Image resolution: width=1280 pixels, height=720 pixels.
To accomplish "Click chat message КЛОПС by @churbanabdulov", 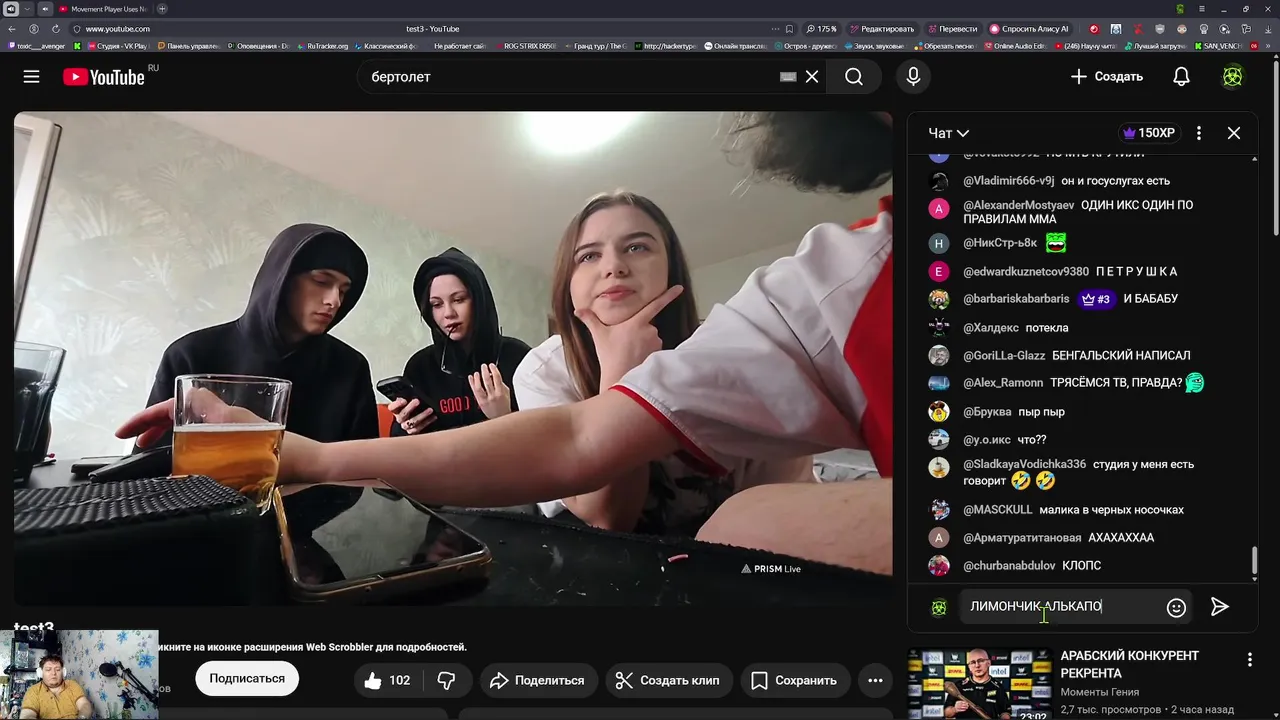I will [1081, 565].
